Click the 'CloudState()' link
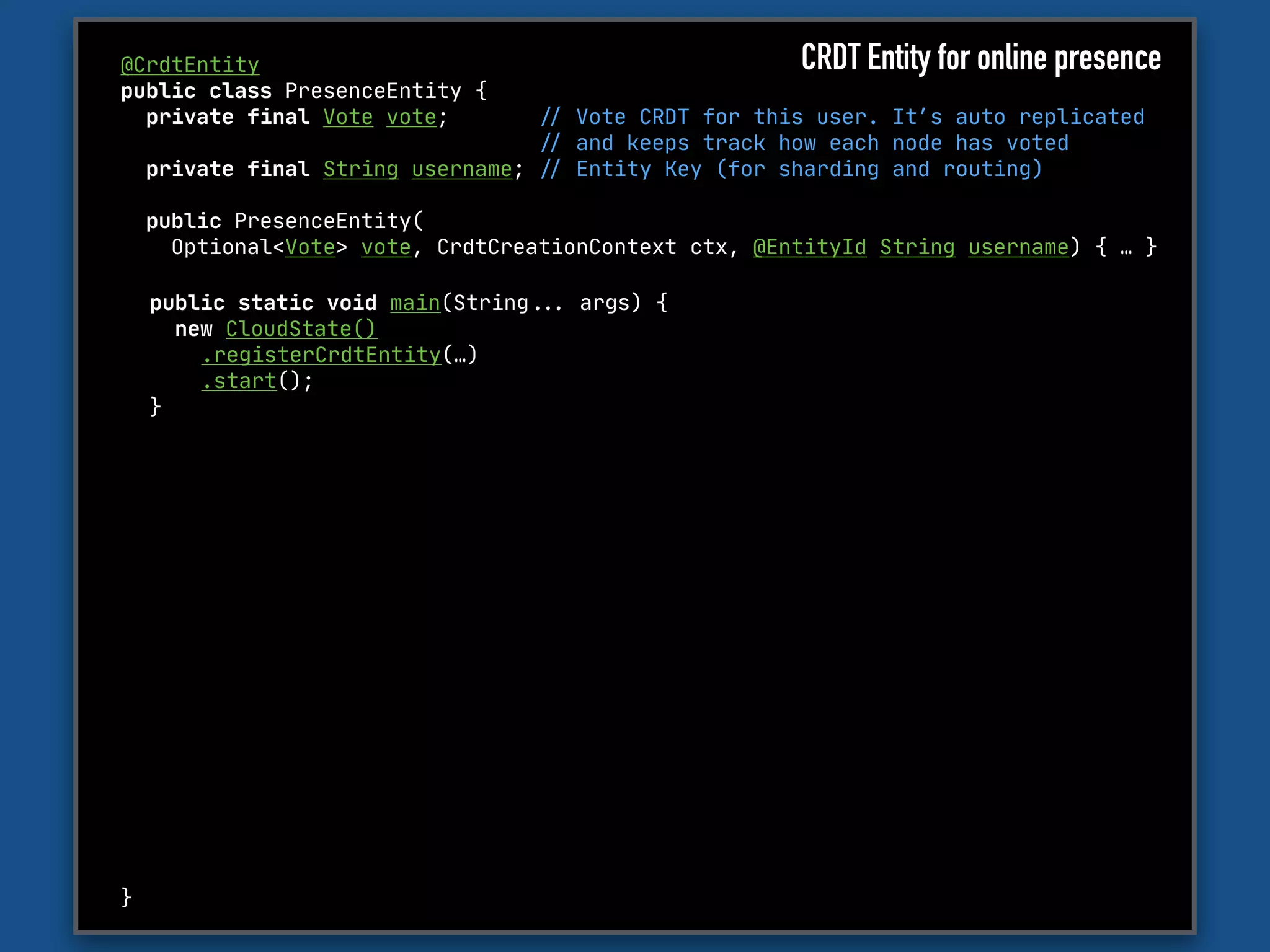 [x=301, y=329]
